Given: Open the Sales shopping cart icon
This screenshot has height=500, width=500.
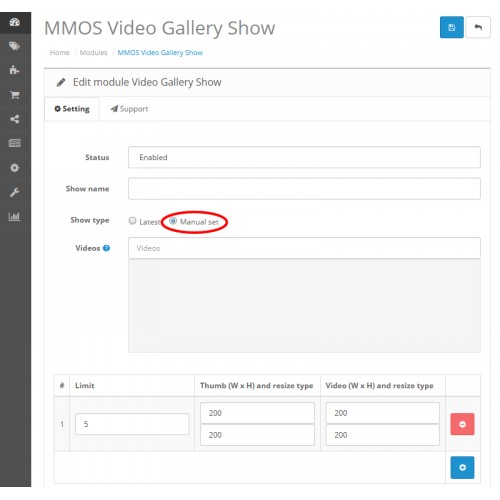Looking at the screenshot, I should point(15,95).
